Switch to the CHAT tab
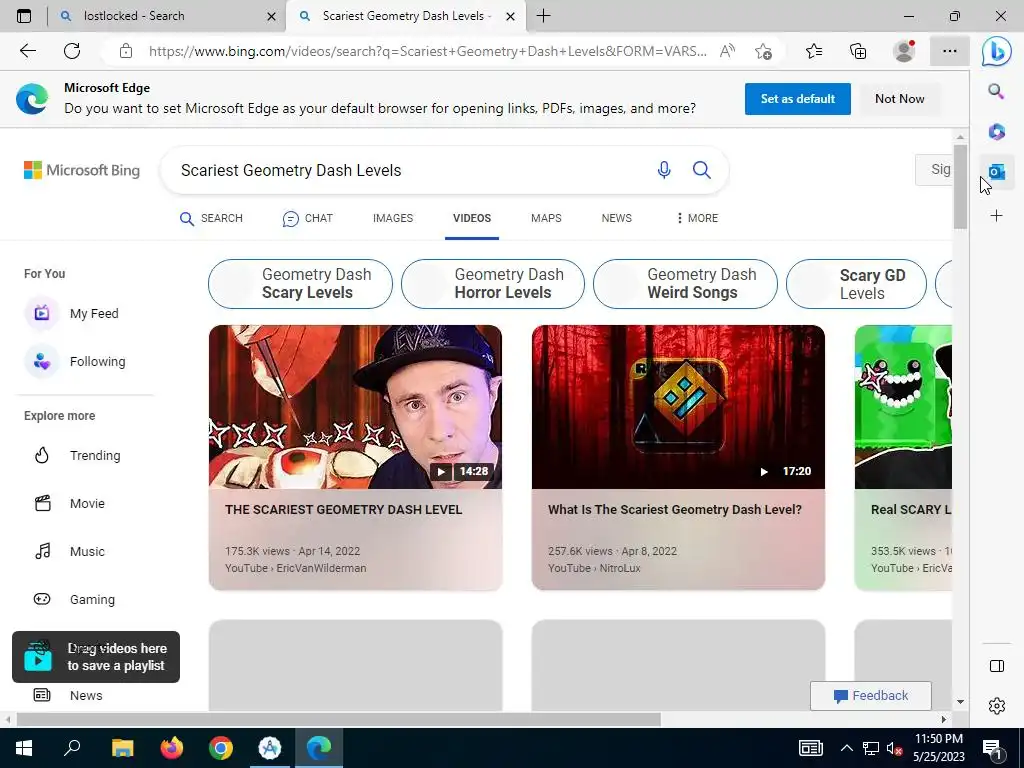Image resolution: width=1024 pixels, height=768 pixels. 308,218
